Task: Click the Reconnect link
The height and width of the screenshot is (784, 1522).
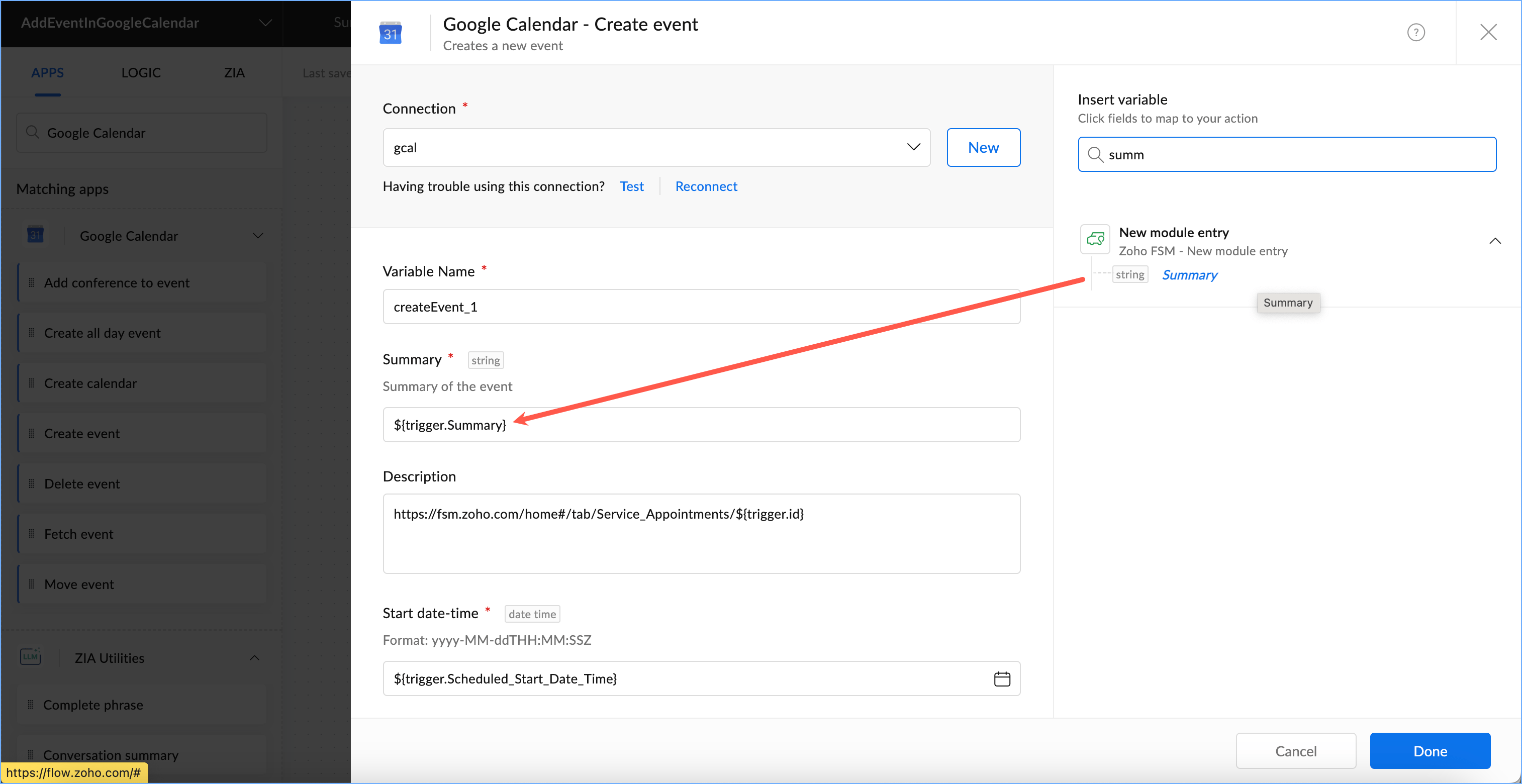Action: pyautogui.click(x=706, y=186)
